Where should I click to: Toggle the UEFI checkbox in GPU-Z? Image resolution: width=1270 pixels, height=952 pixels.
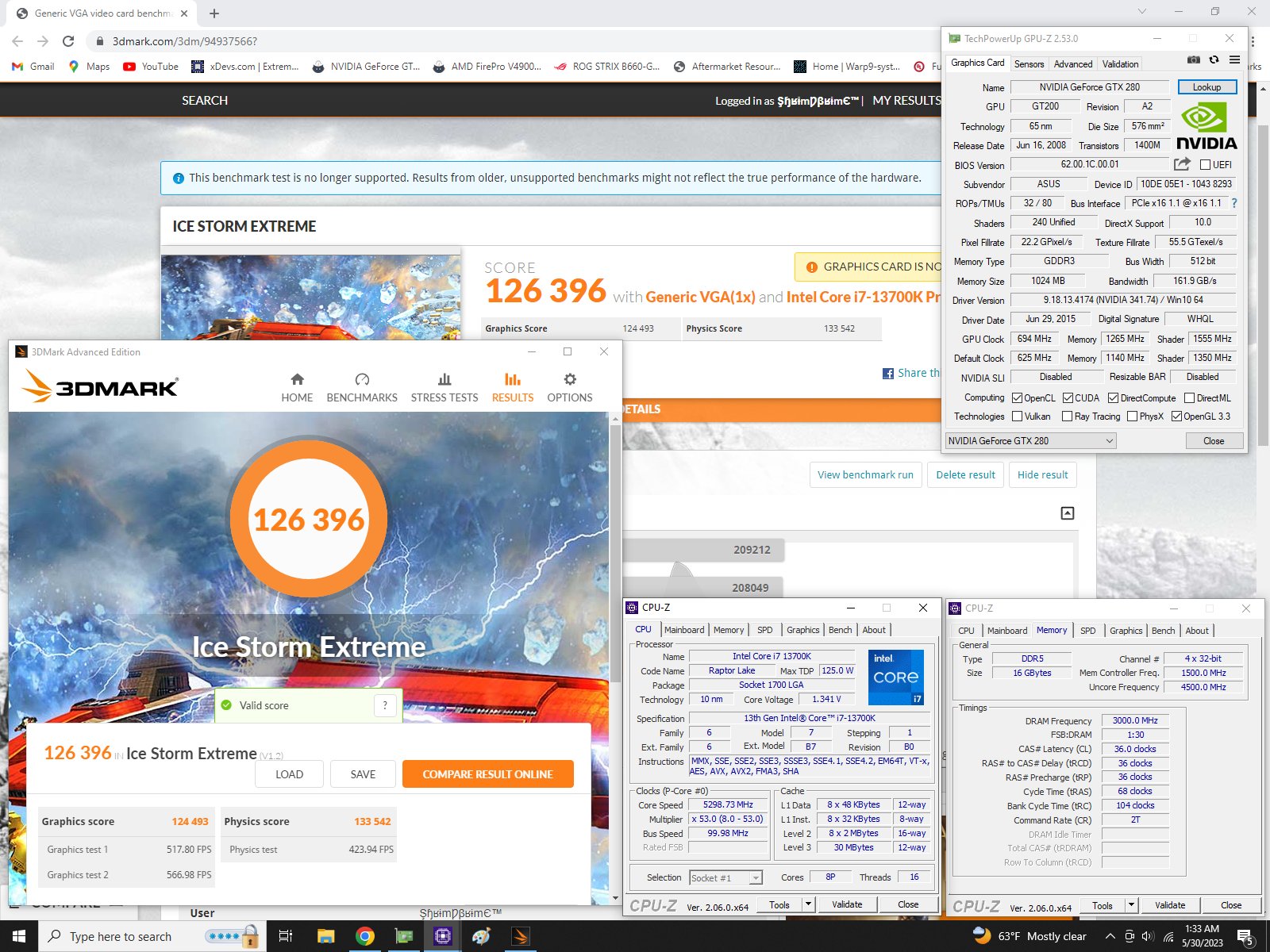[x=1205, y=165]
